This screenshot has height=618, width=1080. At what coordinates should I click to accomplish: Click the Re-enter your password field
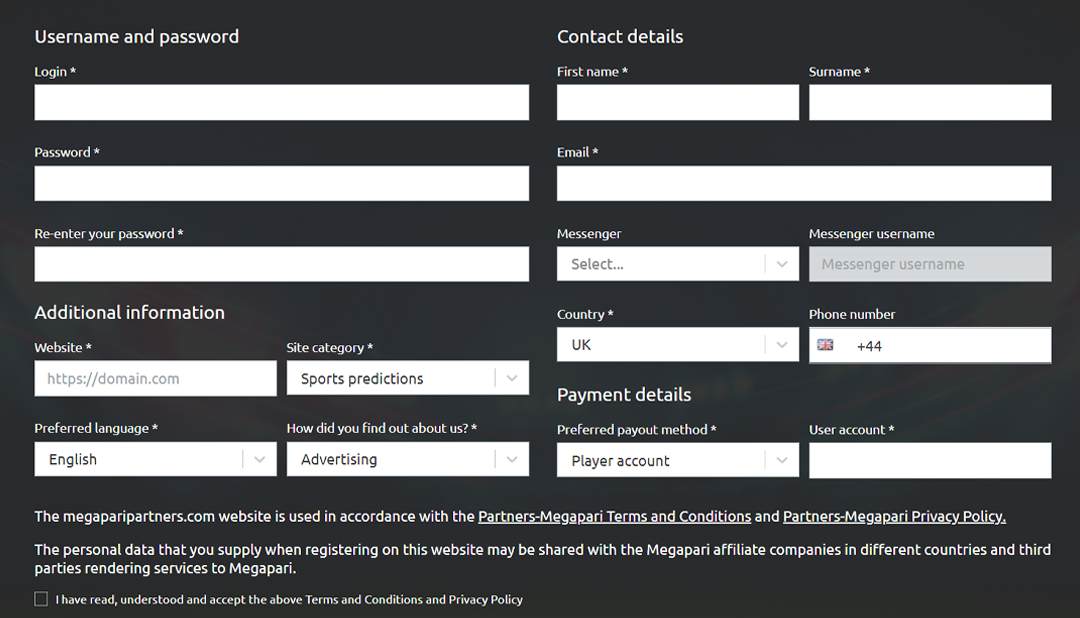[x=282, y=264]
